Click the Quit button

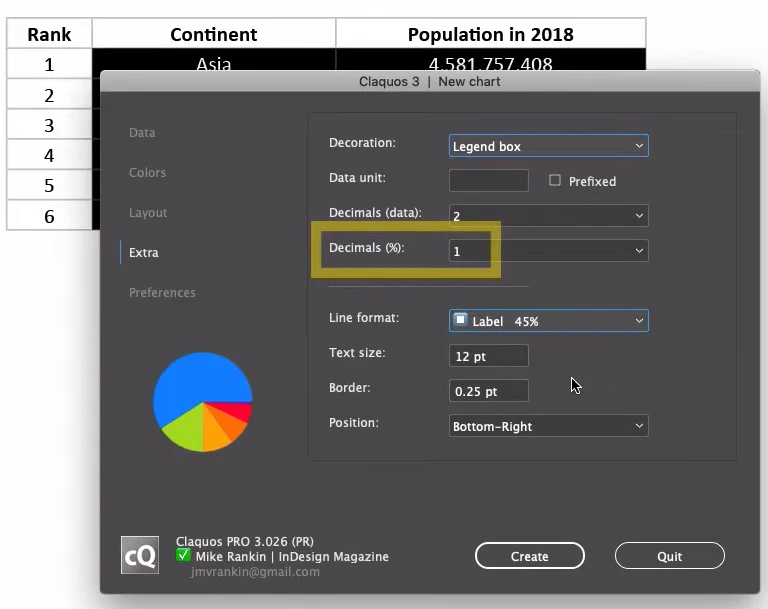coord(670,556)
